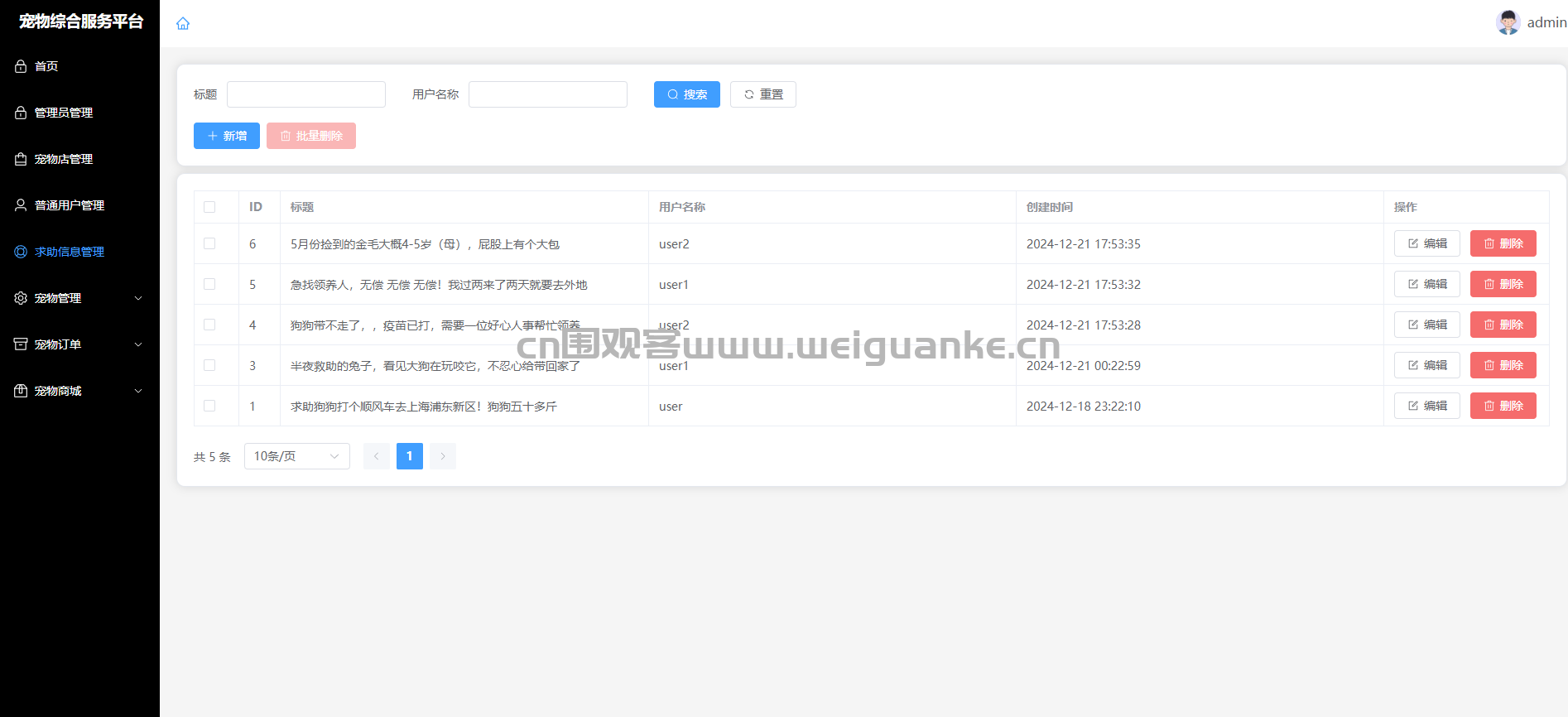
Task: Expand the 宠物订单 submenu arrow
Action: 138,344
